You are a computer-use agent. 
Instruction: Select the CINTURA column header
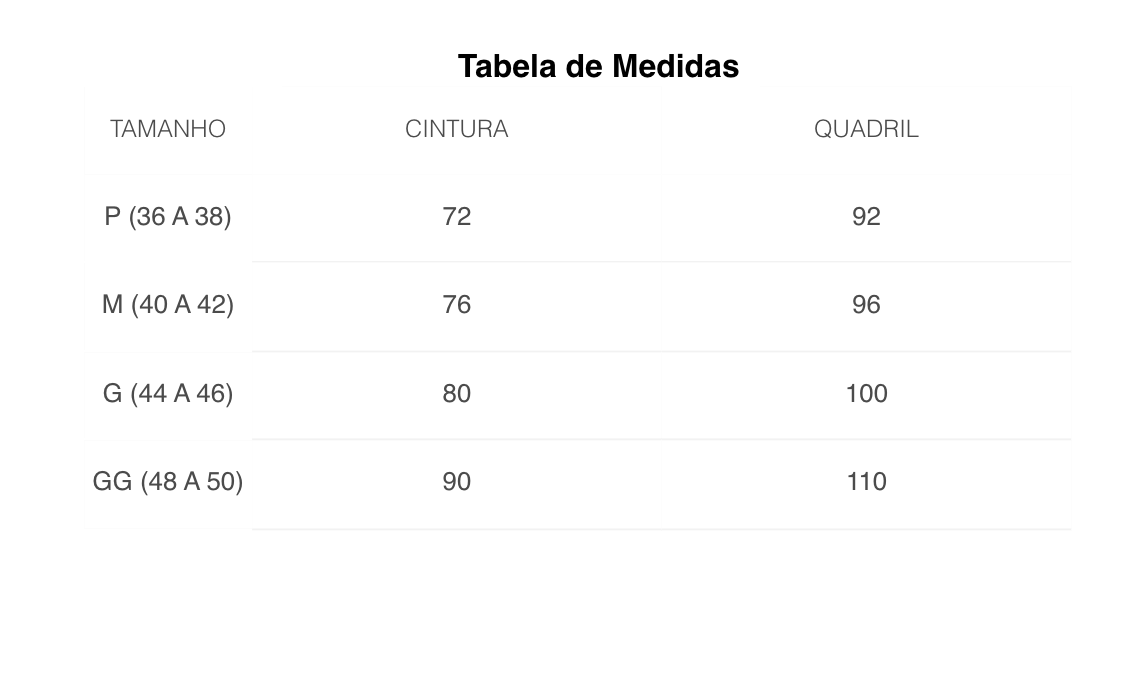456,129
